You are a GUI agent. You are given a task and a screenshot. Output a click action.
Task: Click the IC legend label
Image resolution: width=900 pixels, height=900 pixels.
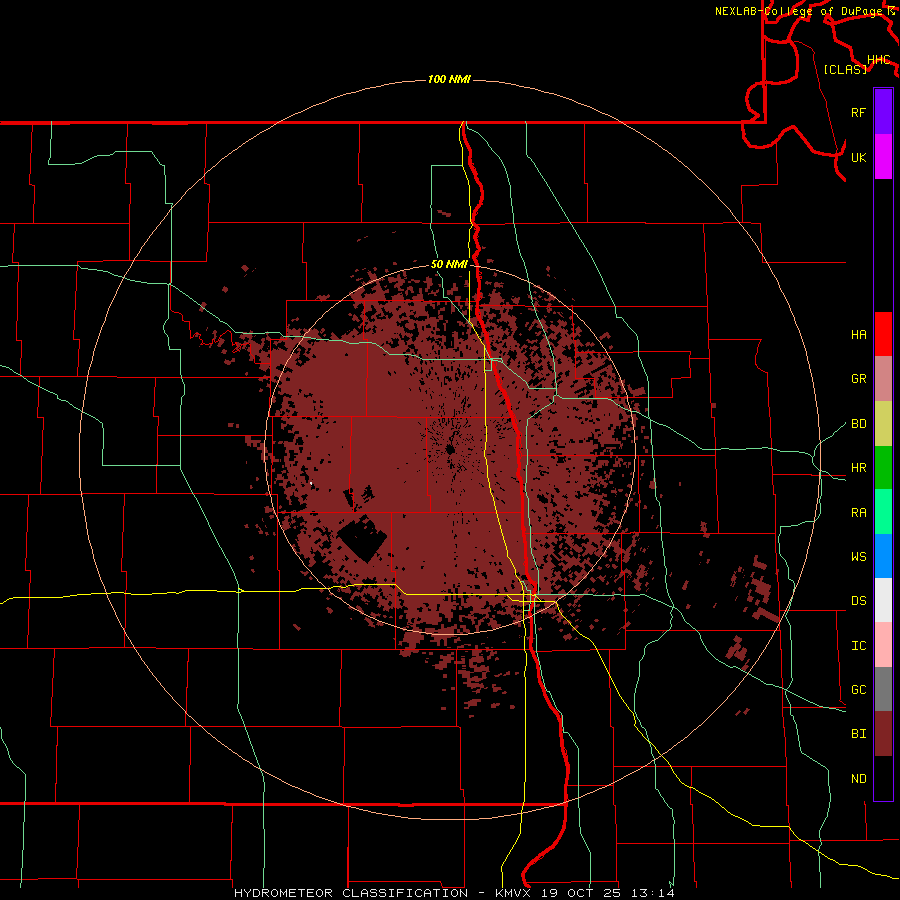[x=859, y=646]
